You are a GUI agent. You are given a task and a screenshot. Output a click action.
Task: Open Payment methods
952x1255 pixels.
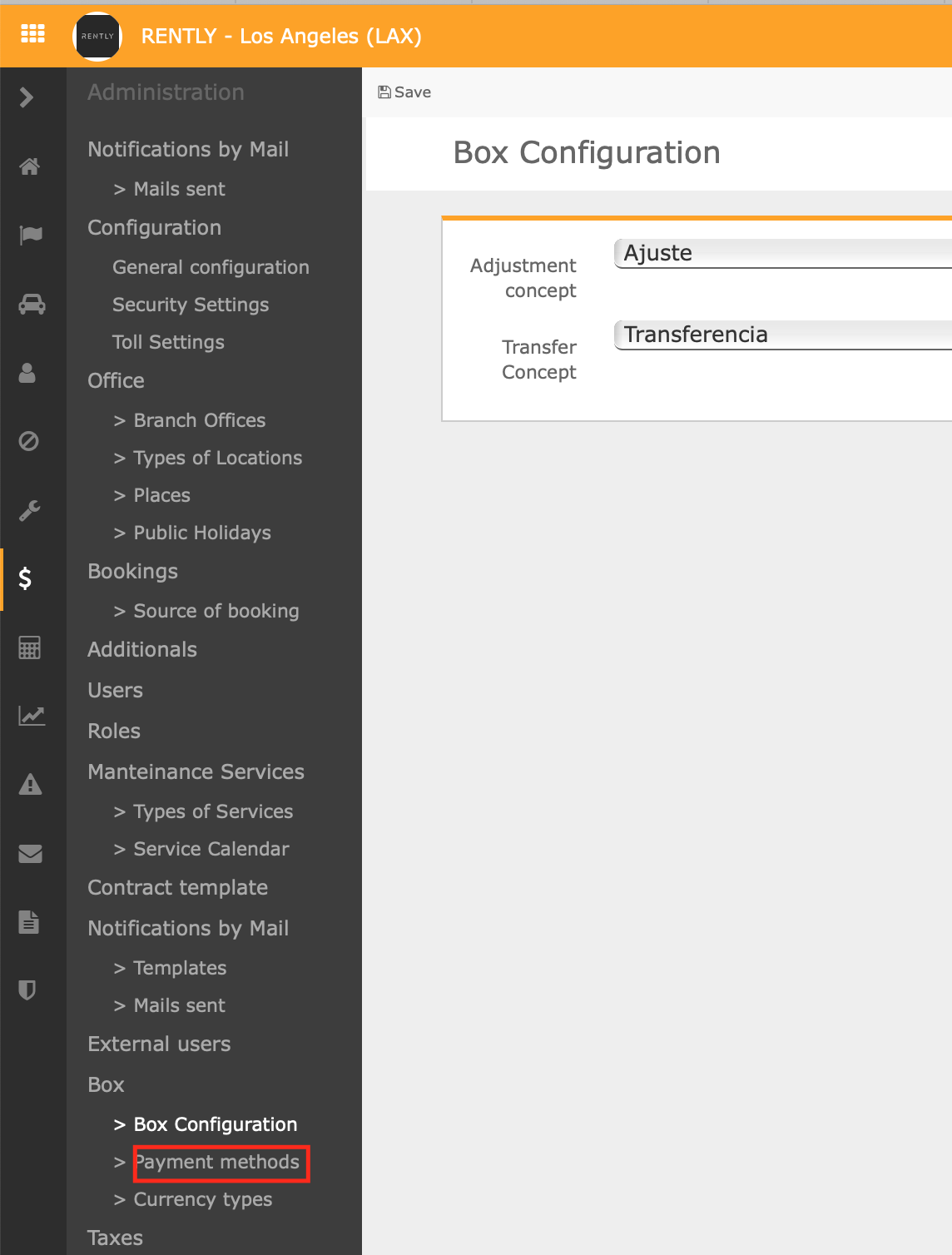[x=216, y=1163]
